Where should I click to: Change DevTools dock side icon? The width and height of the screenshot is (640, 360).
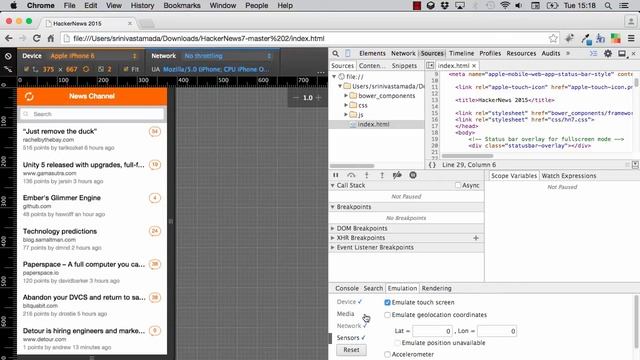(622, 53)
